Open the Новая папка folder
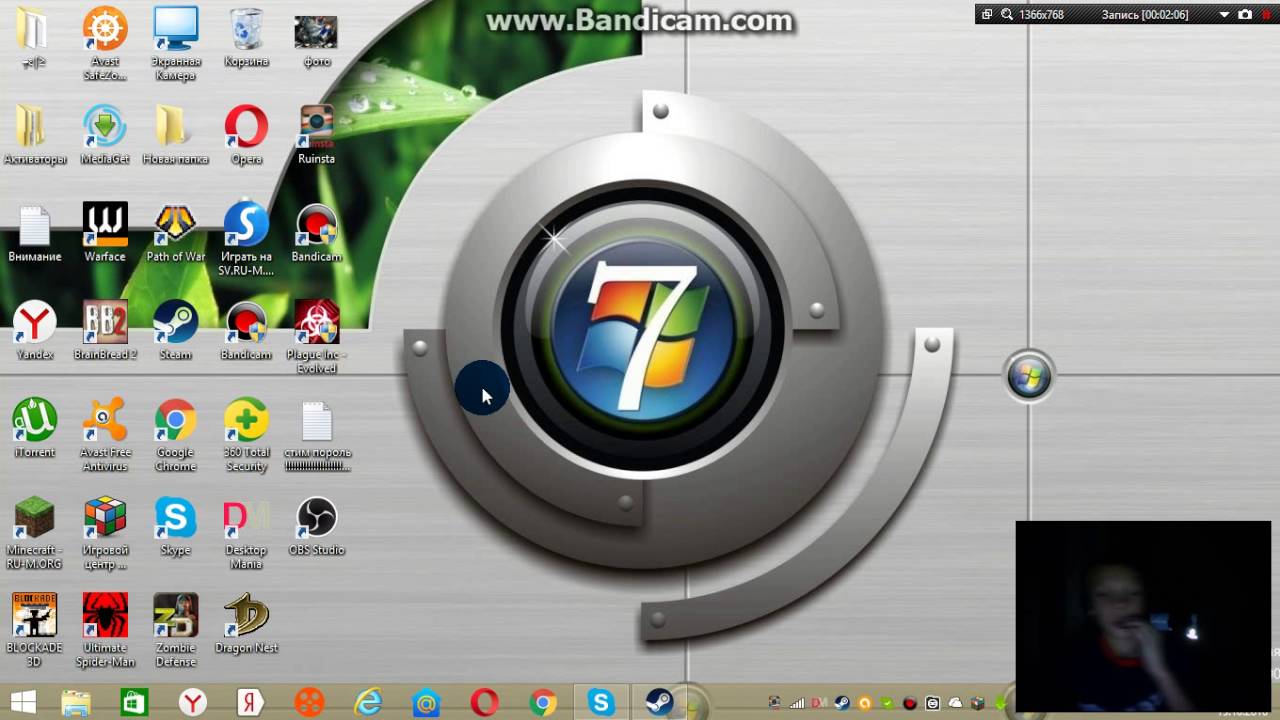Viewport: 1280px width, 720px height. (175, 135)
